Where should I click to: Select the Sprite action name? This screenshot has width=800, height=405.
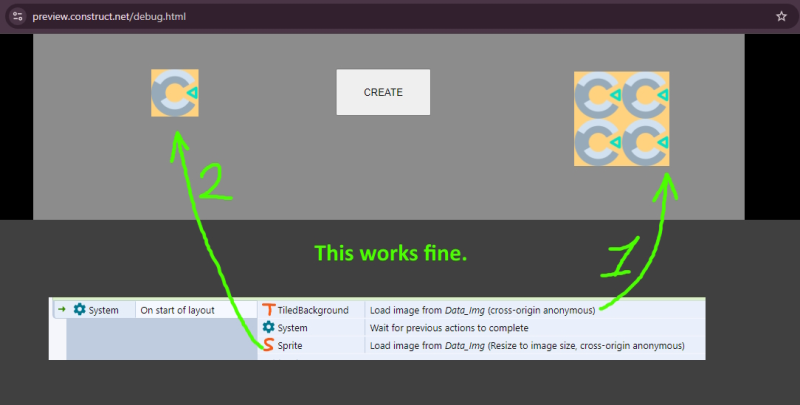point(290,346)
